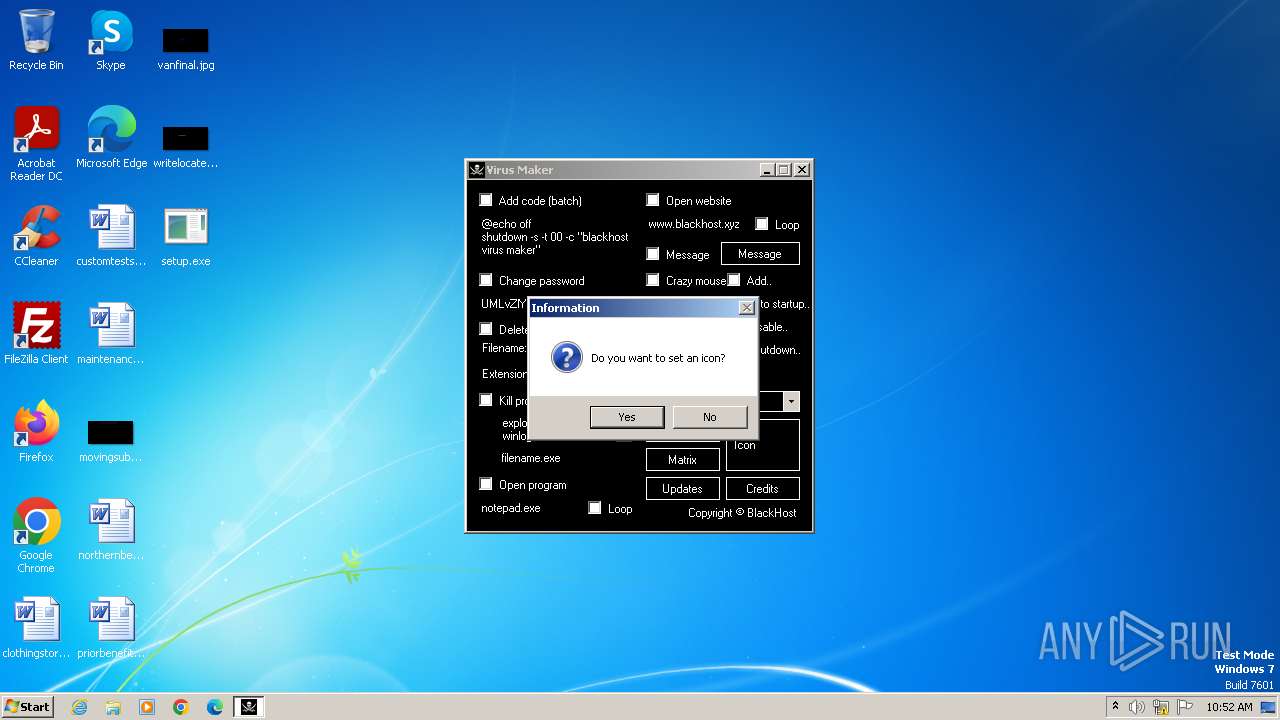Select the Microsoft Edge desktop shortcut

(x=111, y=139)
